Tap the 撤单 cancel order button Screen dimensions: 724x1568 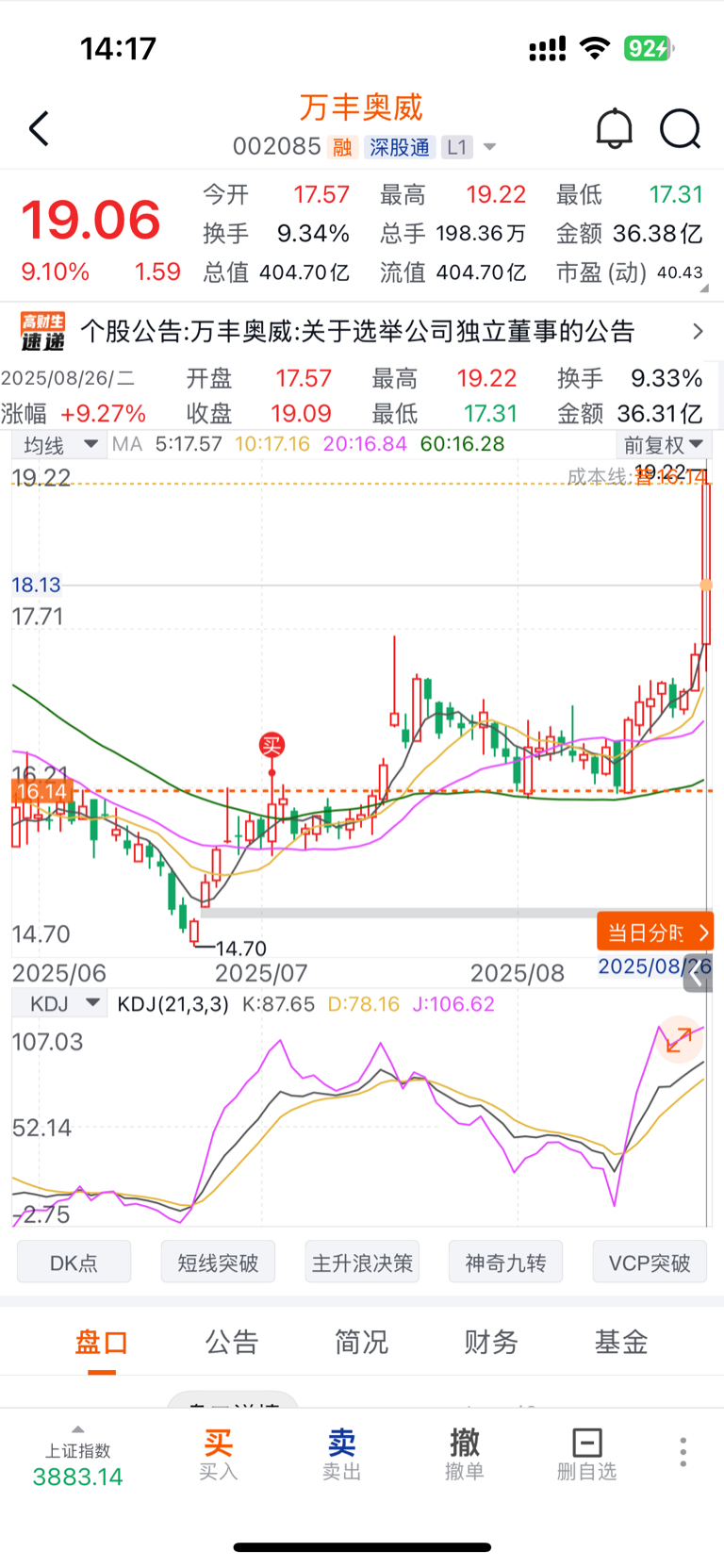coord(465,1455)
